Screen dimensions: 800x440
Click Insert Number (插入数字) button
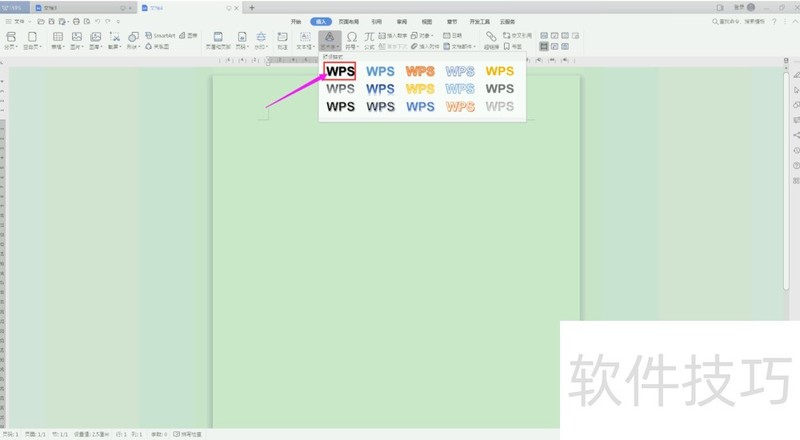click(392, 35)
